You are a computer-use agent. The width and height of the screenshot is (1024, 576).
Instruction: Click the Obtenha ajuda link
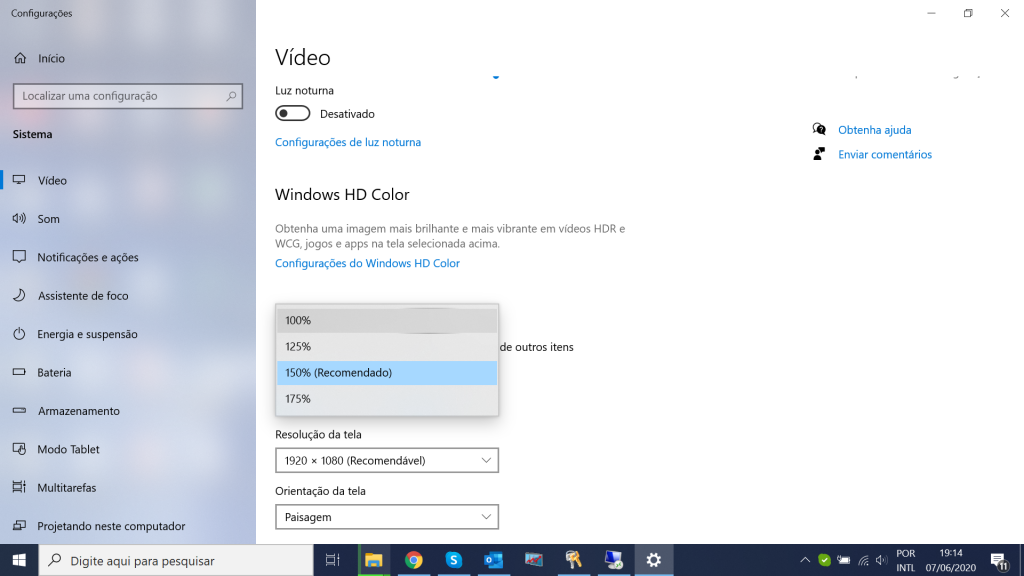(x=874, y=130)
